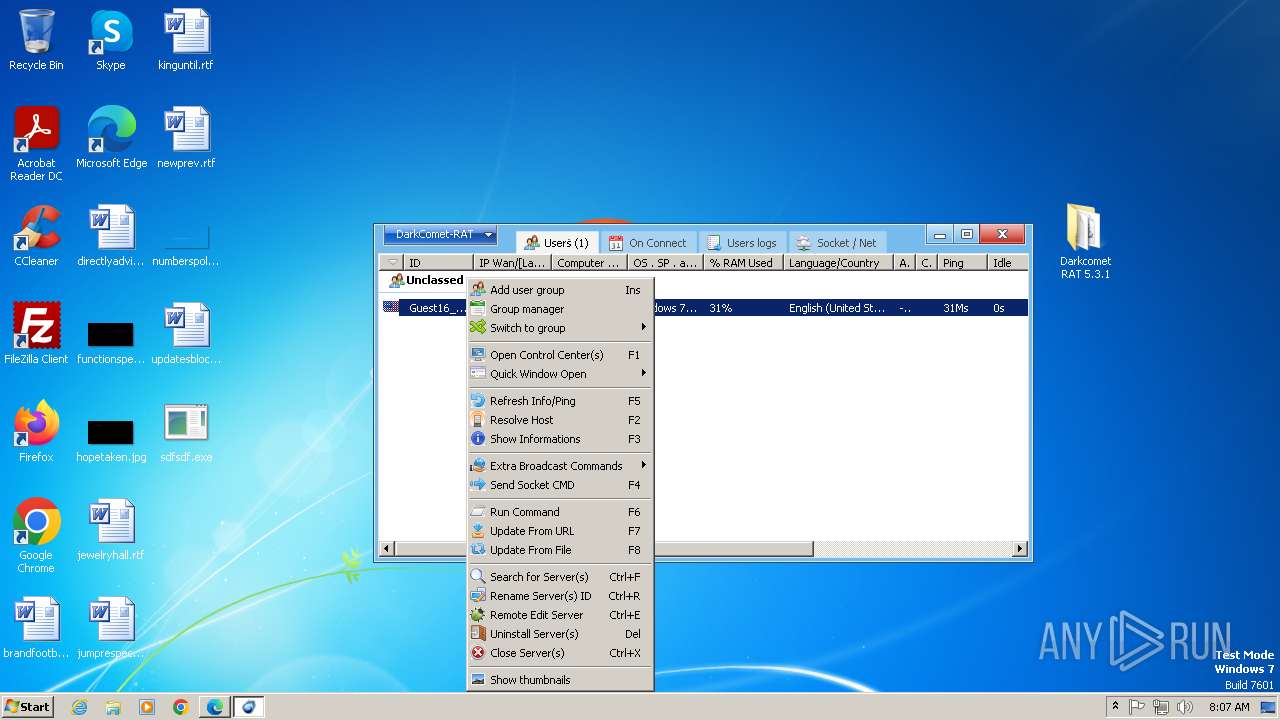Image resolution: width=1280 pixels, height=720 pixels.
Task: Click the horizontal scrollbar left arrow
Action: 387,549
